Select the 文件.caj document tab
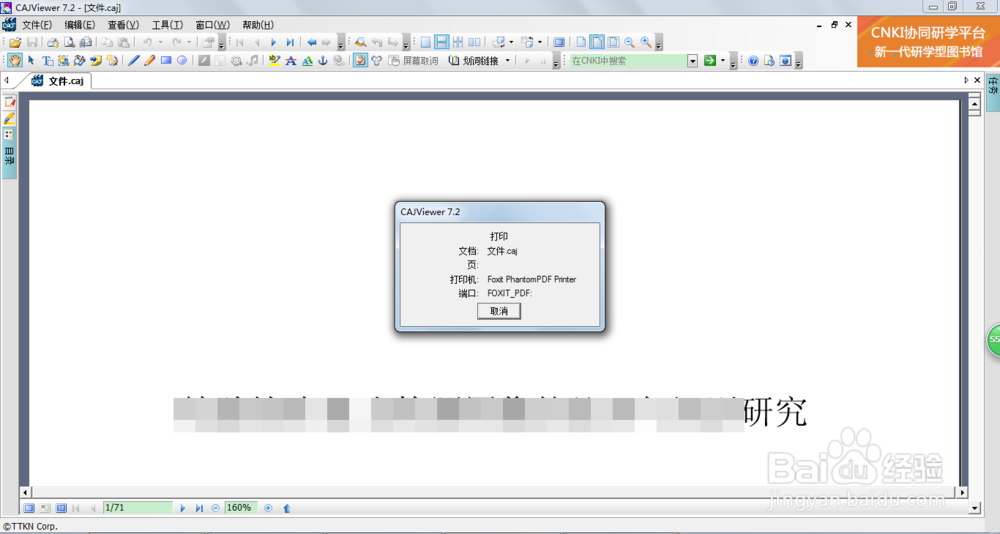 (x=59, y=81)
